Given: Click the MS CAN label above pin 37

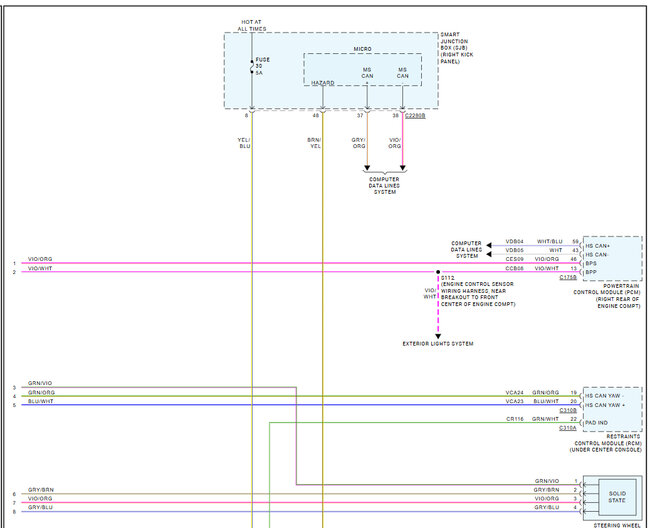Looking at the screenshot, I should point(367,73).
